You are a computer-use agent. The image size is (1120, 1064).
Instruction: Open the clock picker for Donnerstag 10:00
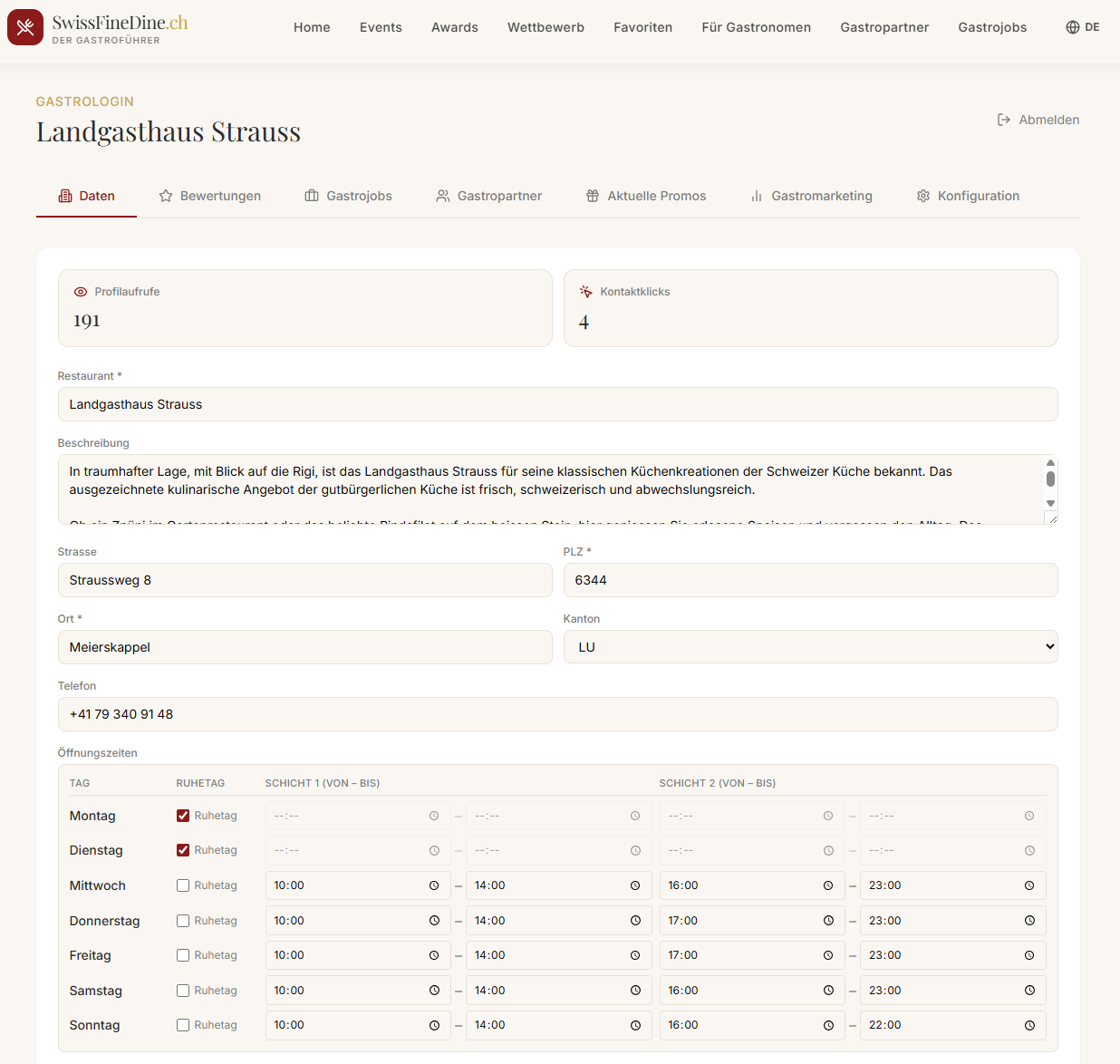pos(434,921)
